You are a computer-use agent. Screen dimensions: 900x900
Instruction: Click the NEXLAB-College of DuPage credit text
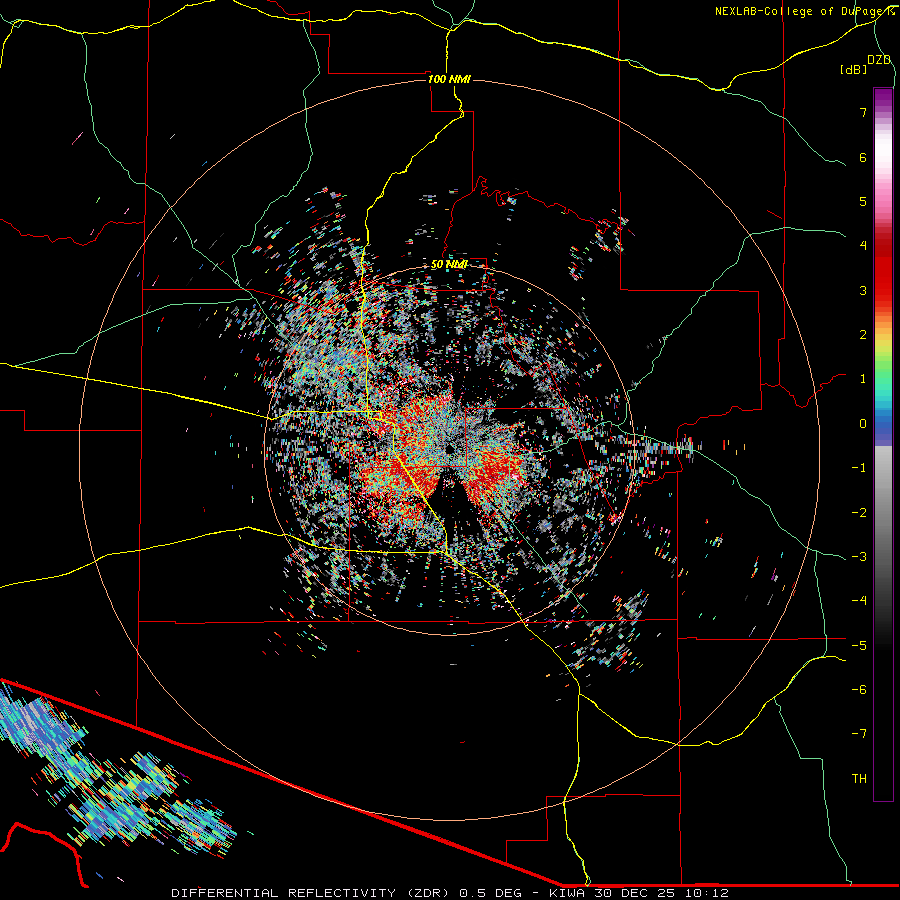click(x=804, y=11)
